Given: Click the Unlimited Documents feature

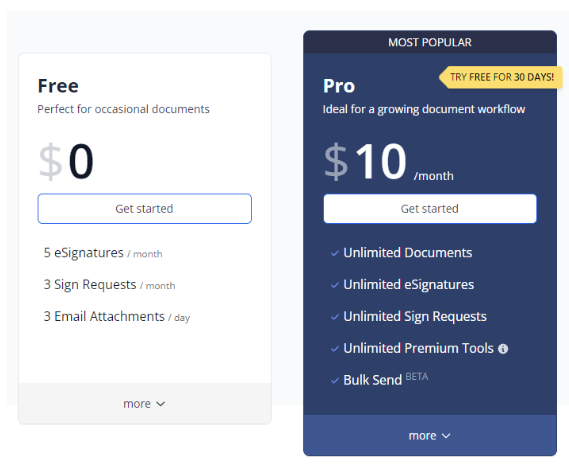Looking at the screenshot, I should point(408,253).
